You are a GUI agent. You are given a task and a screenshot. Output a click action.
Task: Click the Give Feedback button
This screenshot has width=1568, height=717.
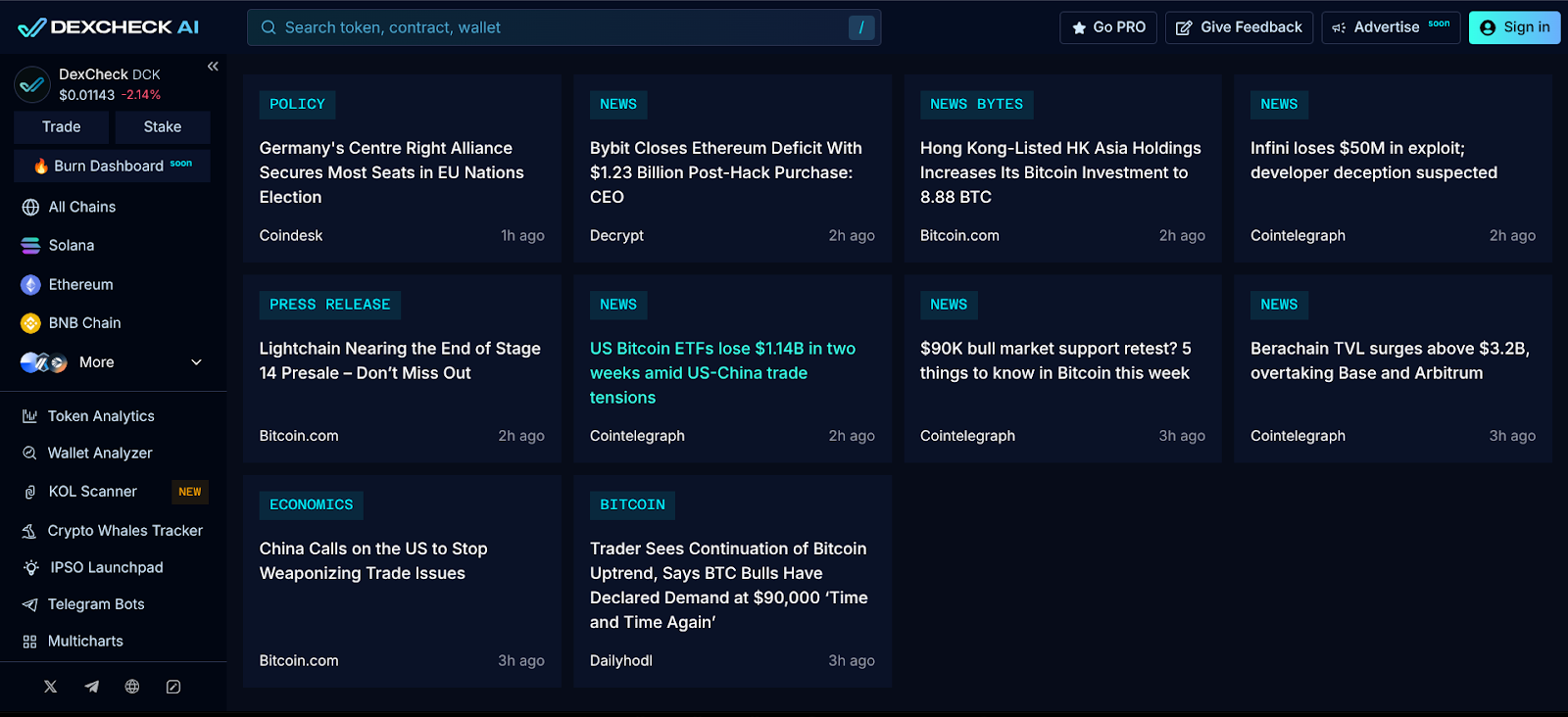click(x=1240, y=27)
